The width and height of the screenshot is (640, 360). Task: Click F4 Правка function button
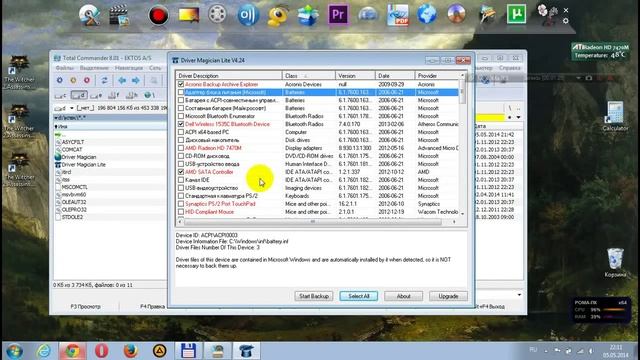pyautogui.click(x=152, y=306)
